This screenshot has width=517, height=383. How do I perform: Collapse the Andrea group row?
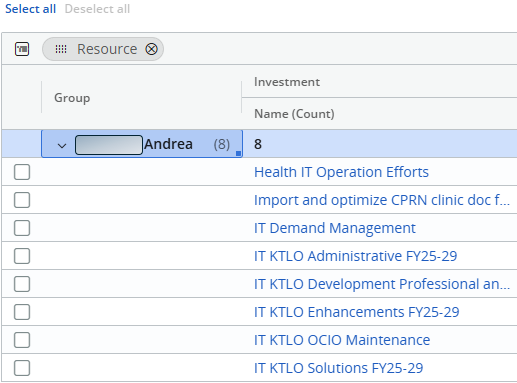pos(62,145)
